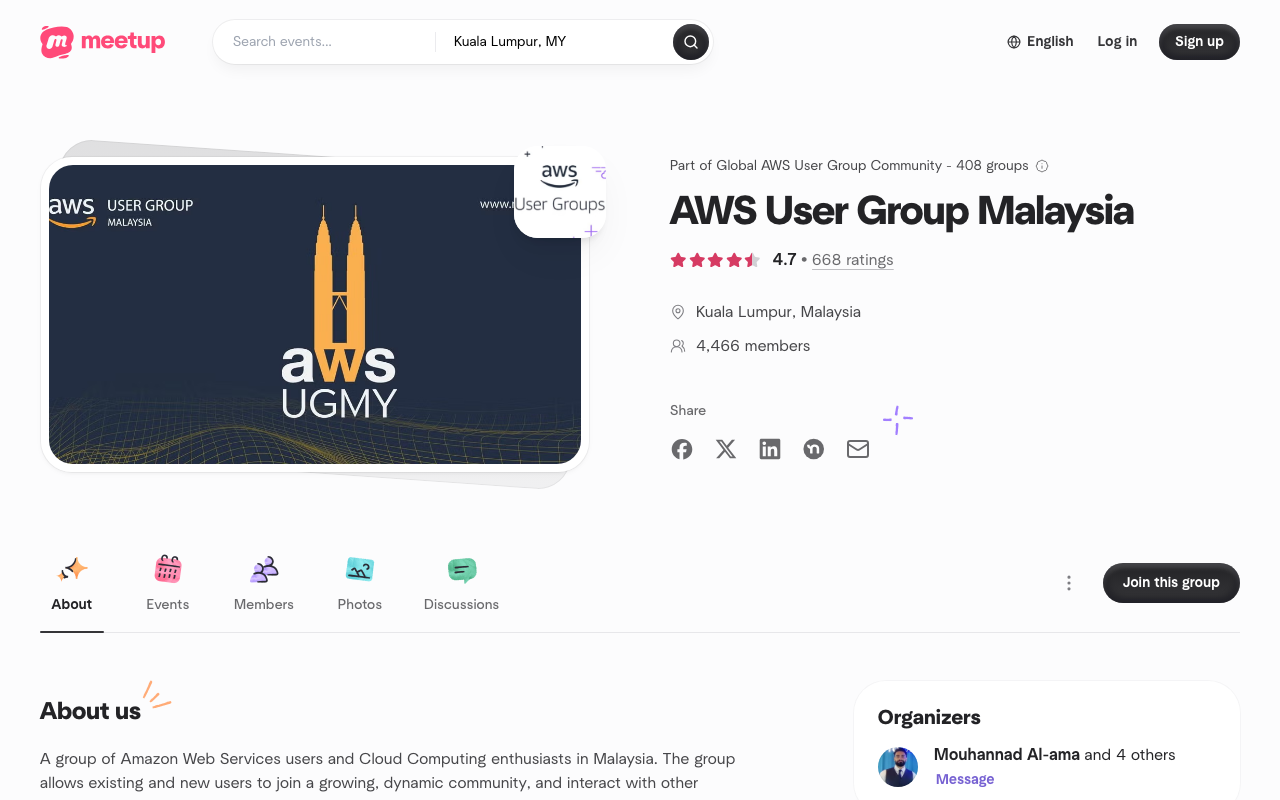Open the 668 ratings link
Screen dimensions: 1280x800
click(x=852, y=259)
